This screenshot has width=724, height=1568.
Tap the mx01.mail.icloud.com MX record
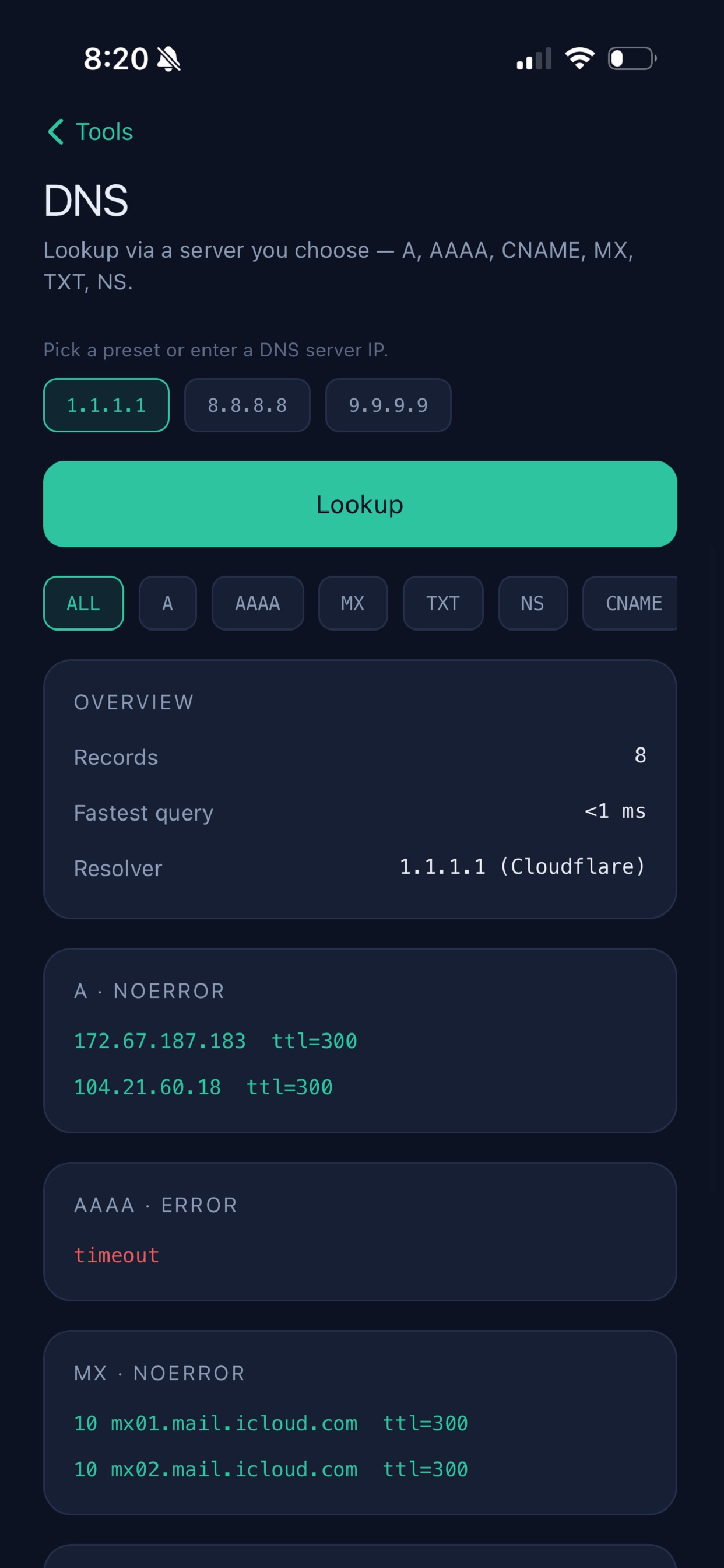coord(270,1423)
